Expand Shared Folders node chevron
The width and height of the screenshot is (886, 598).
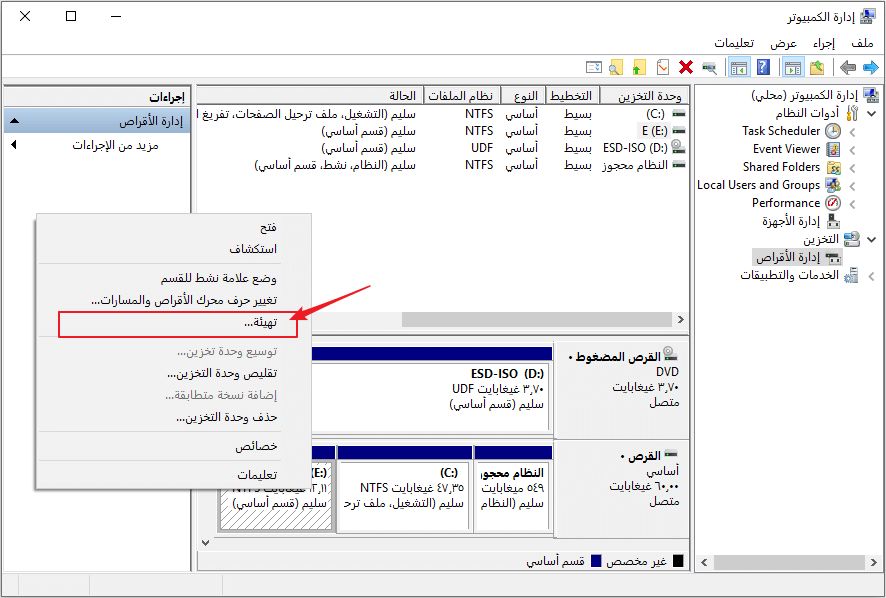[852, 168]
